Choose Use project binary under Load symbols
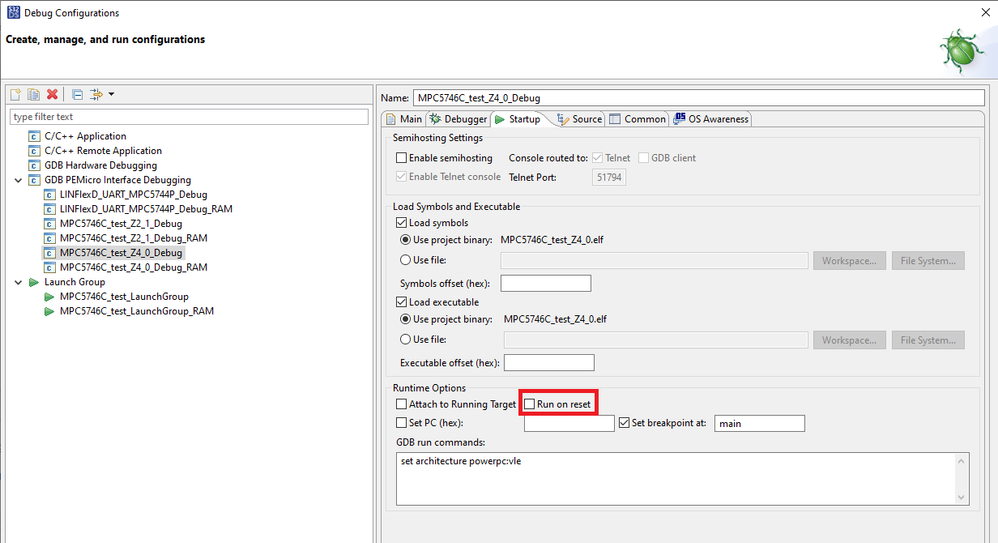 (x=405, y=240)
